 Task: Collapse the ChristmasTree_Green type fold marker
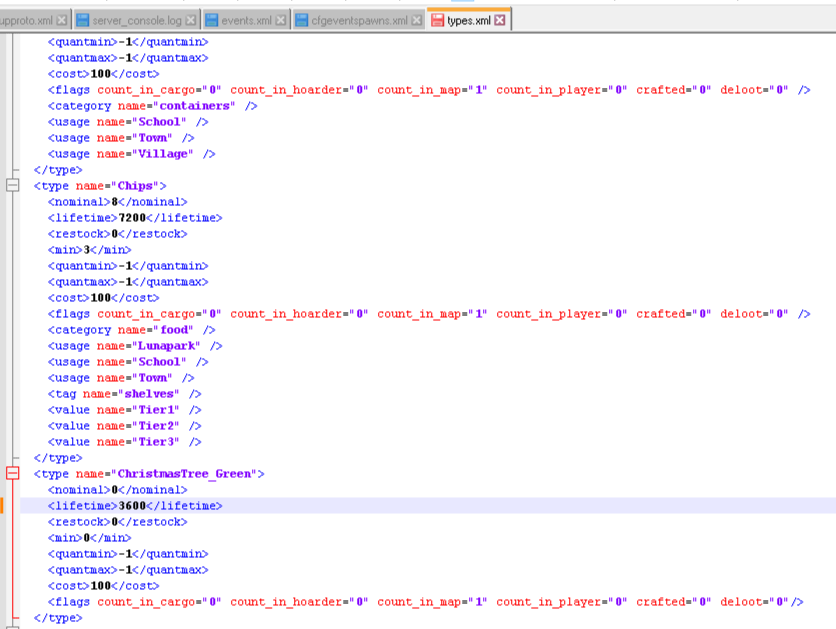12,473
